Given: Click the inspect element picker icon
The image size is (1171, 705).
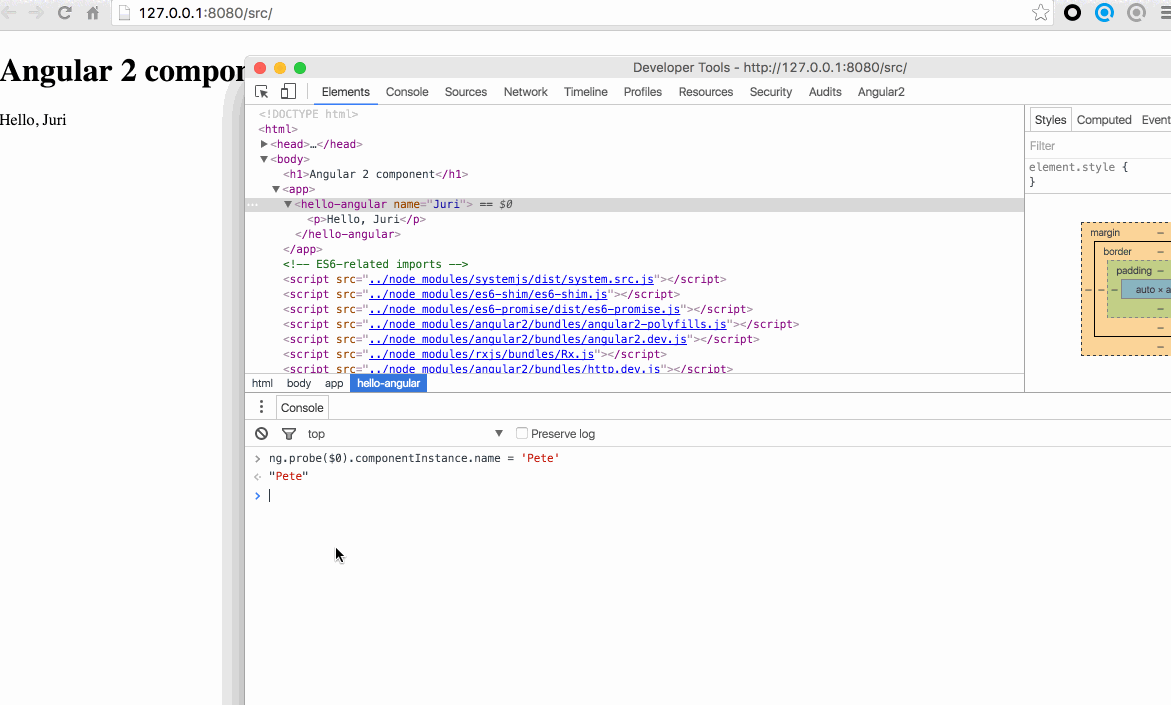Looking at the screenshot, I should click(262, 92).
